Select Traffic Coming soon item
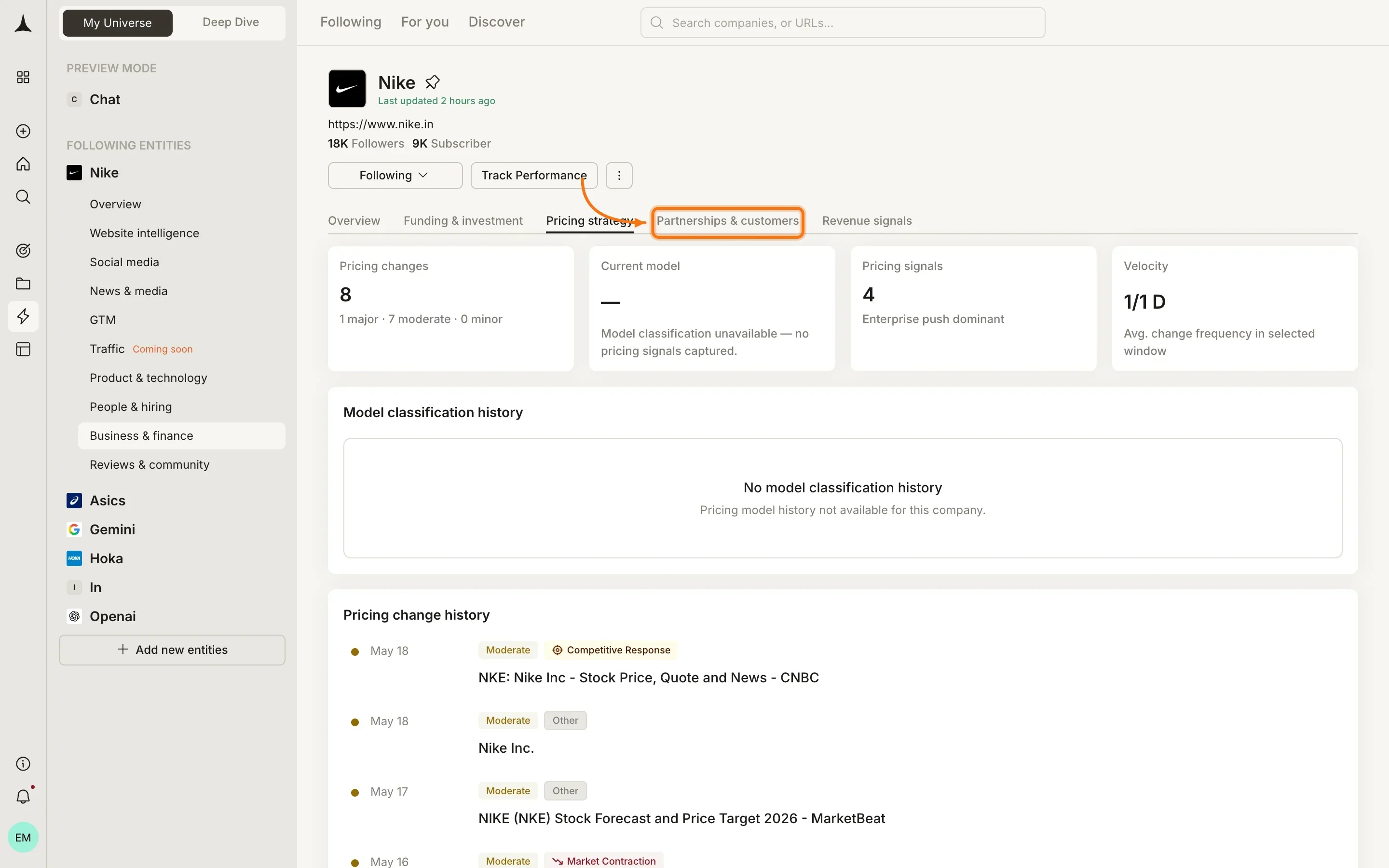1389x868 pixels. (141, 349)
